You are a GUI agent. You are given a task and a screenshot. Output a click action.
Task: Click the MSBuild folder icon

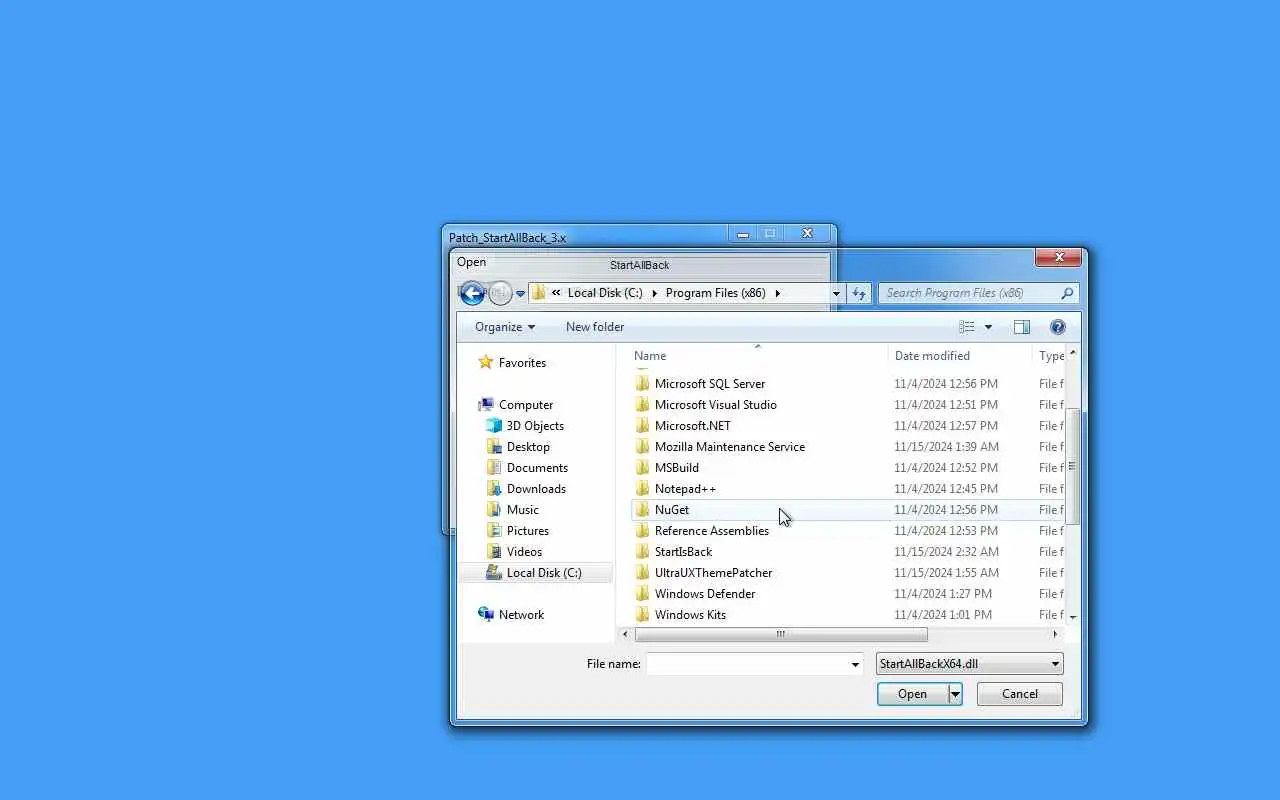pos(643,468)
